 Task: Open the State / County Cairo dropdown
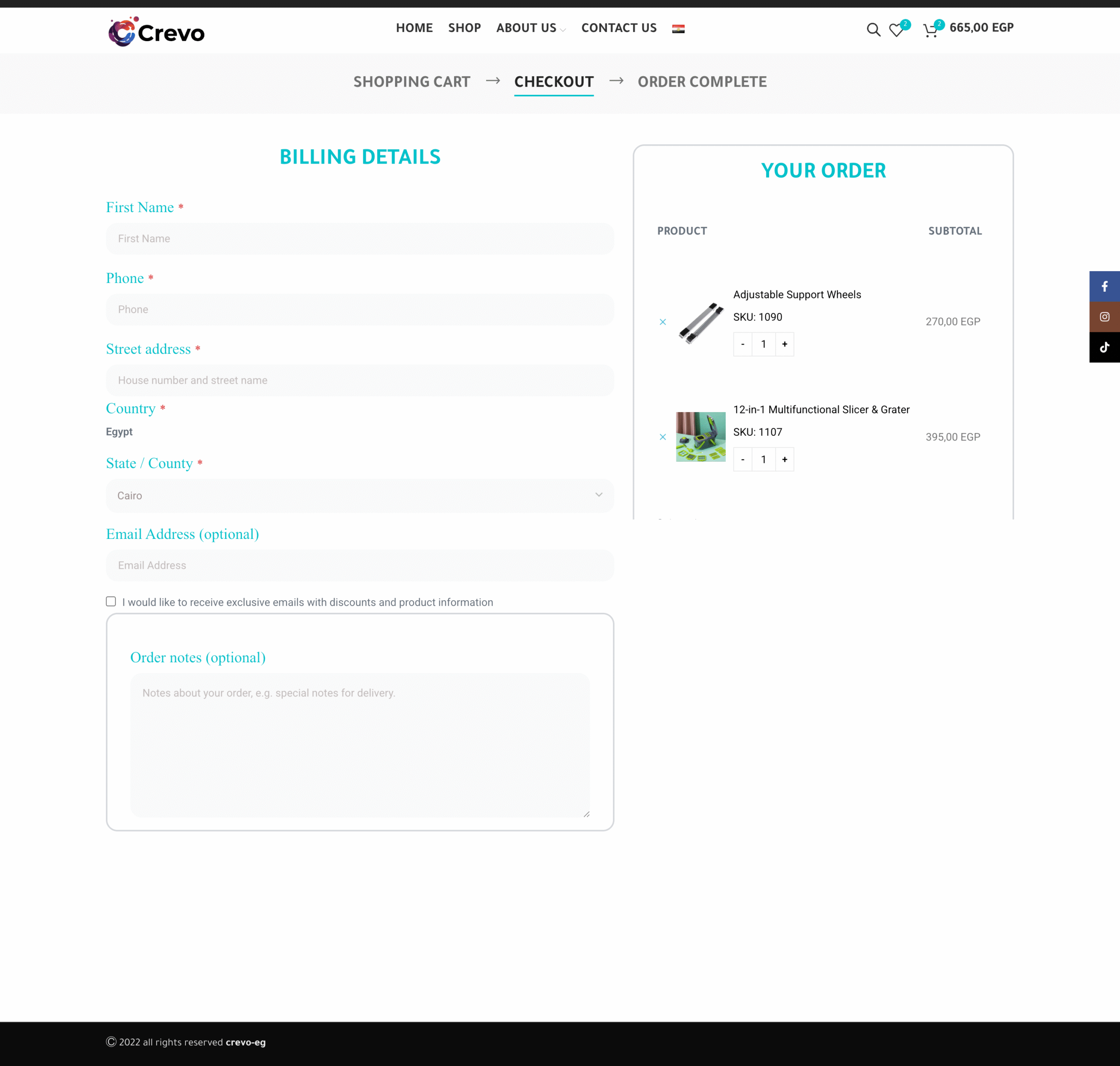pyautogui.click(x=360, y=496)
